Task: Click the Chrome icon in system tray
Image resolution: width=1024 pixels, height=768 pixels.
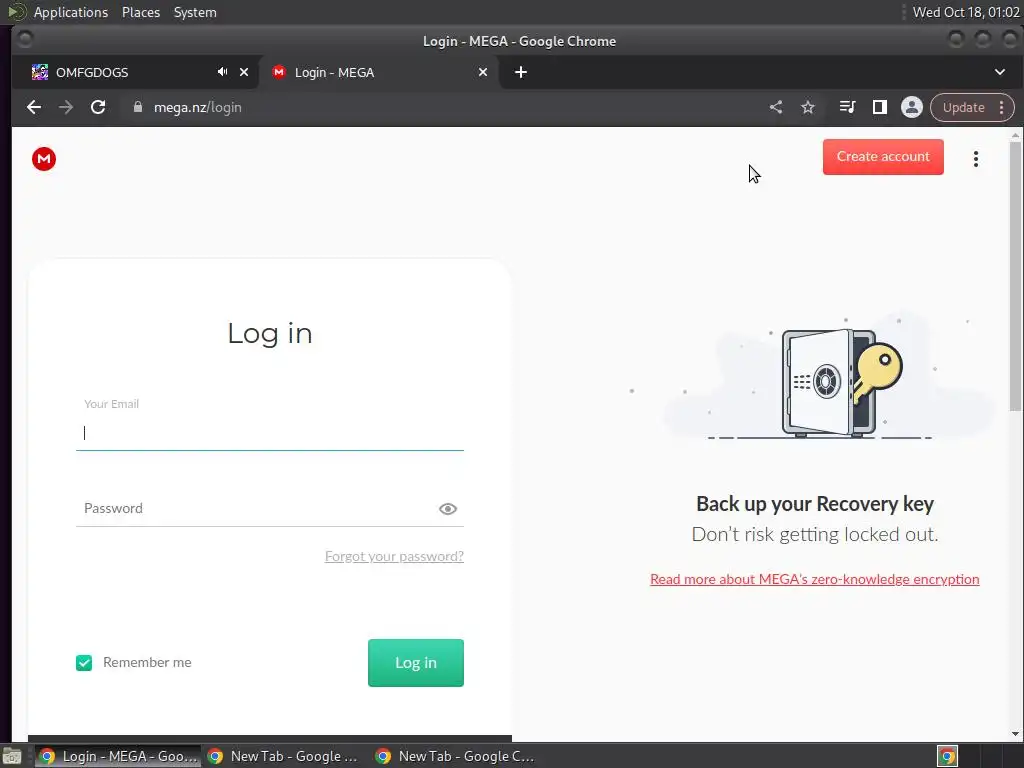Action: click(x=947, y=756)
